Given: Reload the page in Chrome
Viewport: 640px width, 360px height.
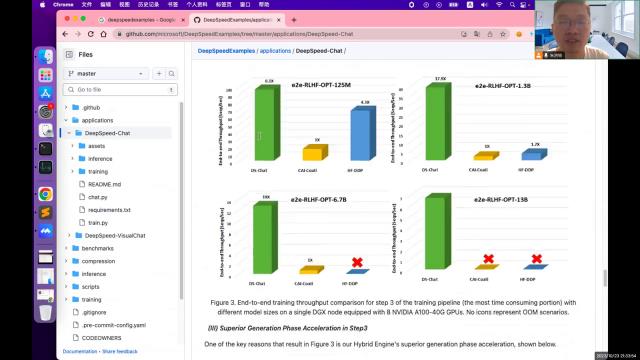Looking at the screenshot, I should coord(91,34).
